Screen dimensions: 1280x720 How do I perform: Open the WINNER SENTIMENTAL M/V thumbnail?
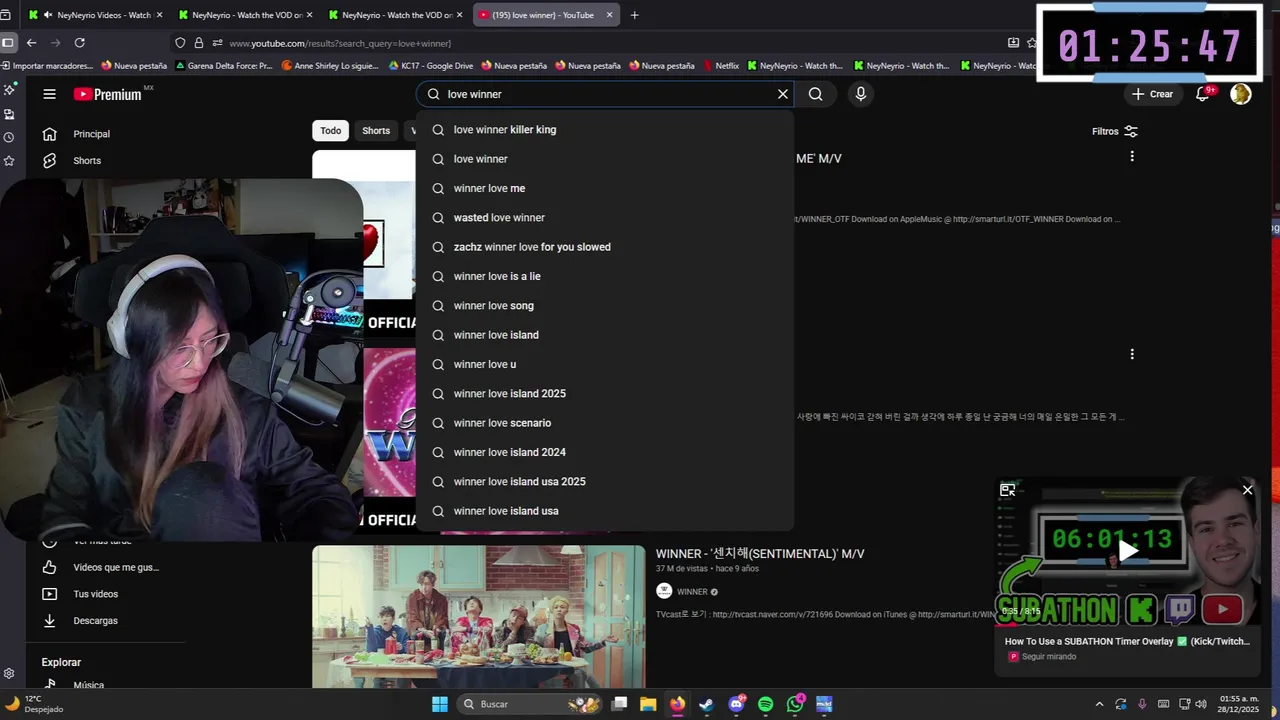479,616
